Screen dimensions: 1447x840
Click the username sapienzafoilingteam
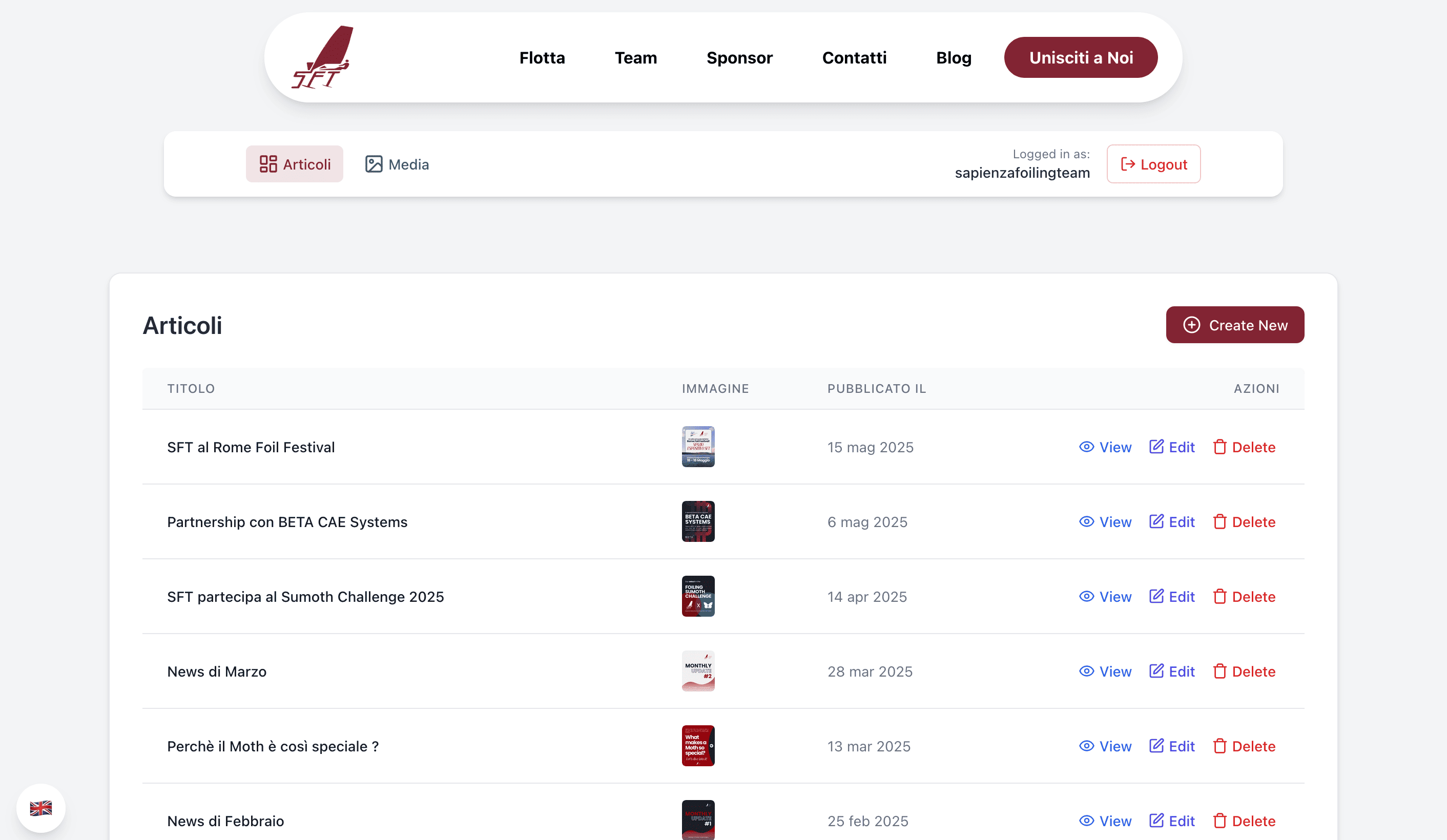(1022, 173)
